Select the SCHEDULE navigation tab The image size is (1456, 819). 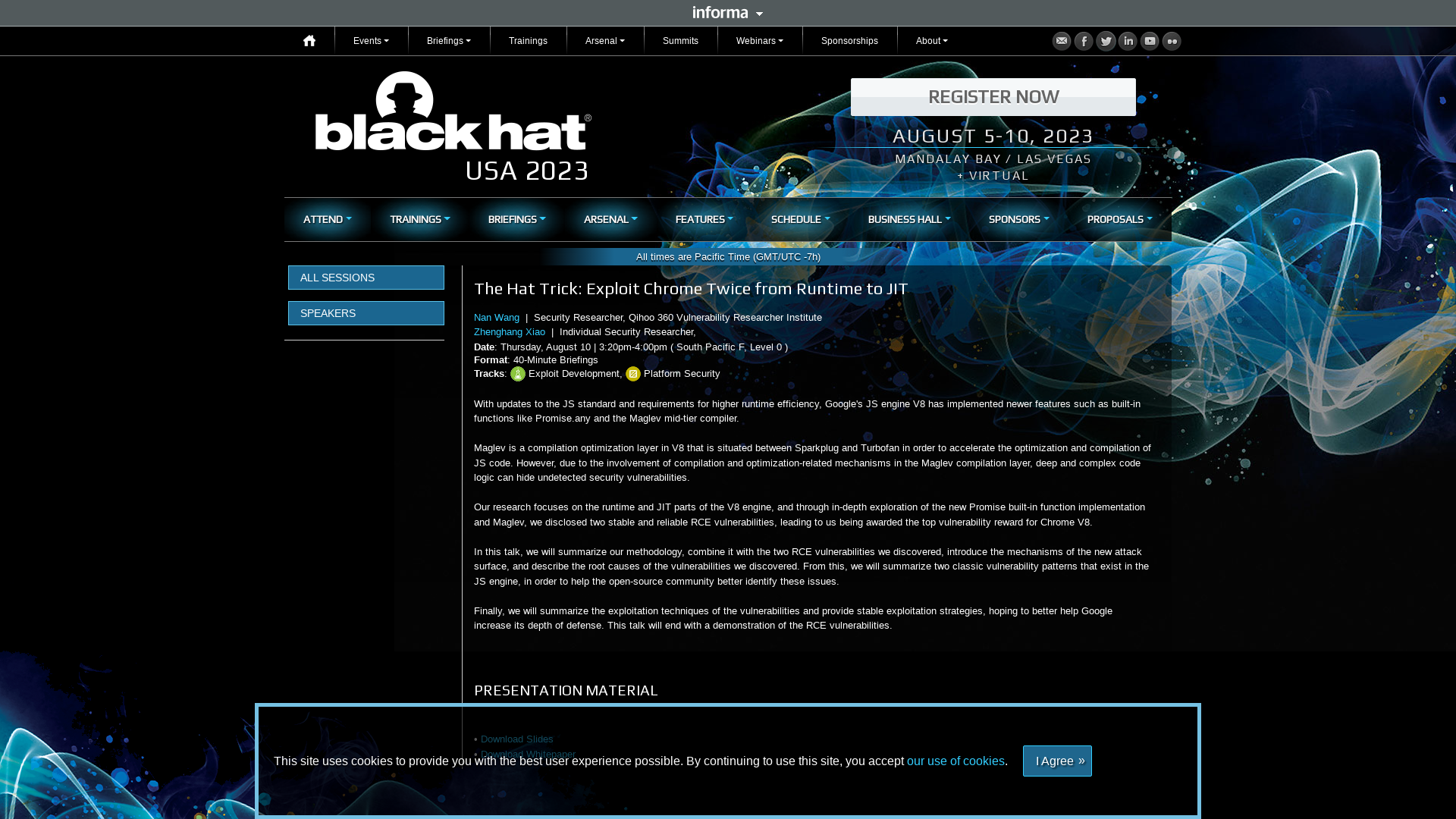[x=800, y=219]
